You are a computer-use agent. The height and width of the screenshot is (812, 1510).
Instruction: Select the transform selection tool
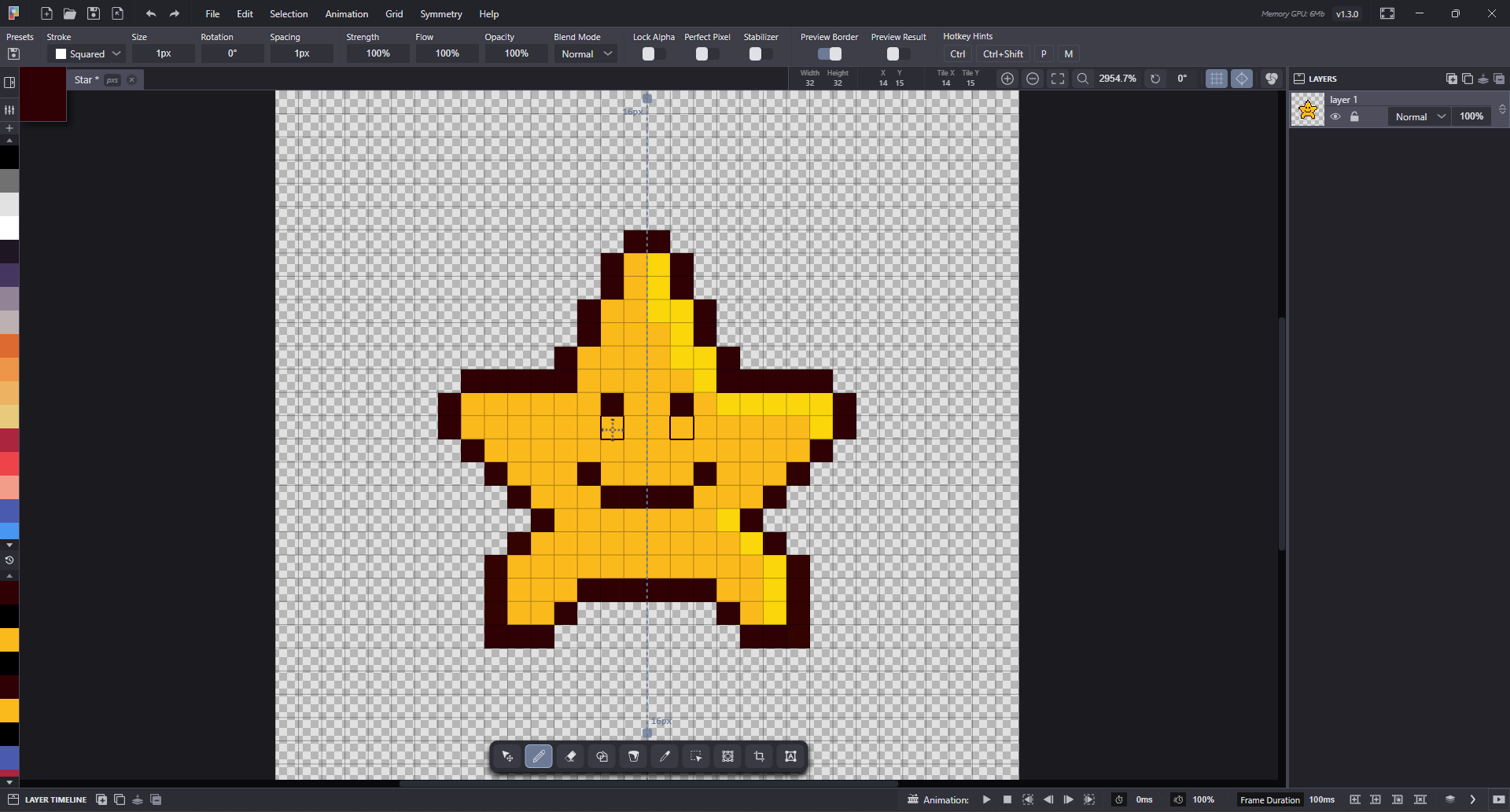tap(727, 756)
